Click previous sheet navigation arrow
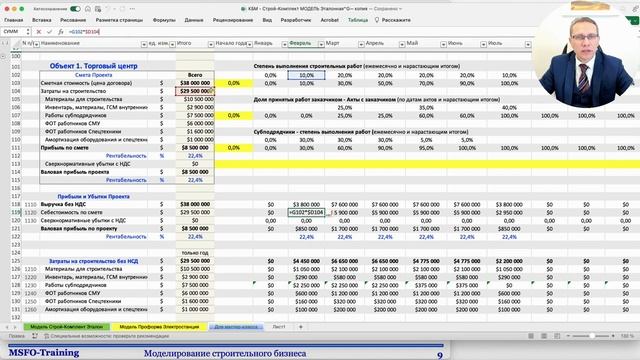640x360 pixels. 7,327
